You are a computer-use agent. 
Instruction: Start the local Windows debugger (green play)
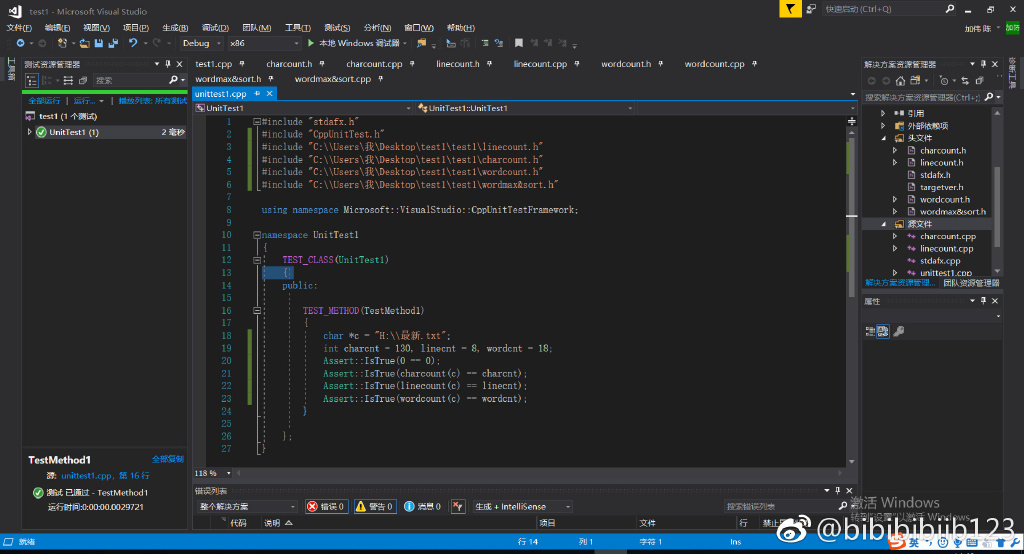(312, 43)
